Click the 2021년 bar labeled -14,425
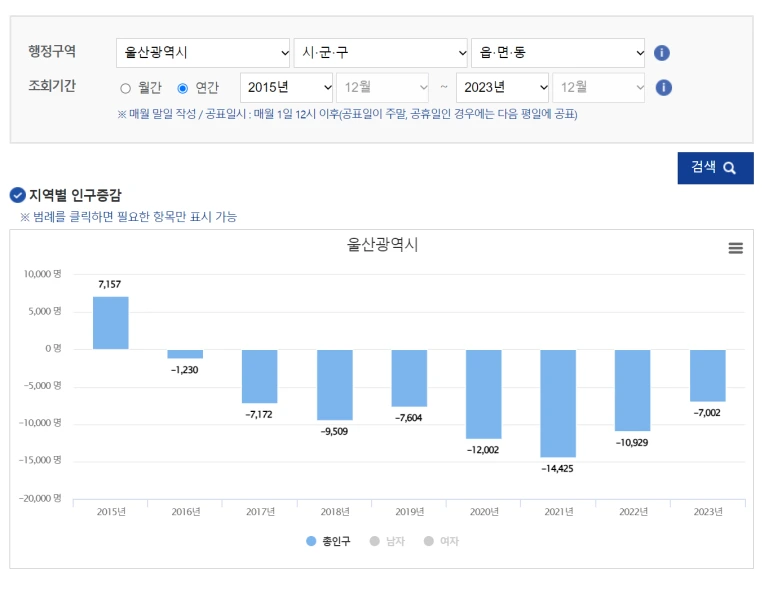 558,403
